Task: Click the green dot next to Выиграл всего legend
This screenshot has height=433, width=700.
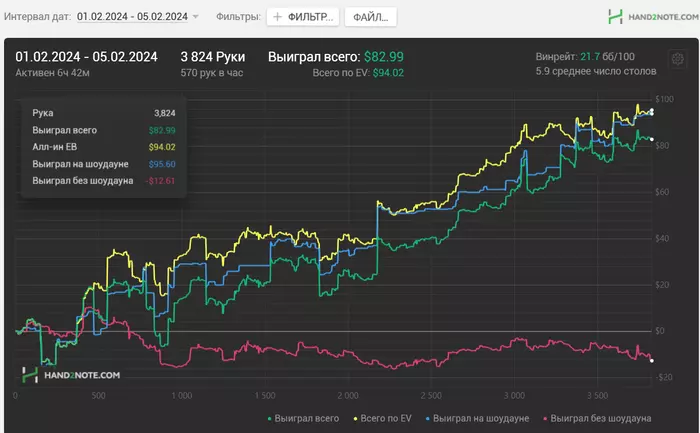Action: pyautogui.click(x=269, y=419)
